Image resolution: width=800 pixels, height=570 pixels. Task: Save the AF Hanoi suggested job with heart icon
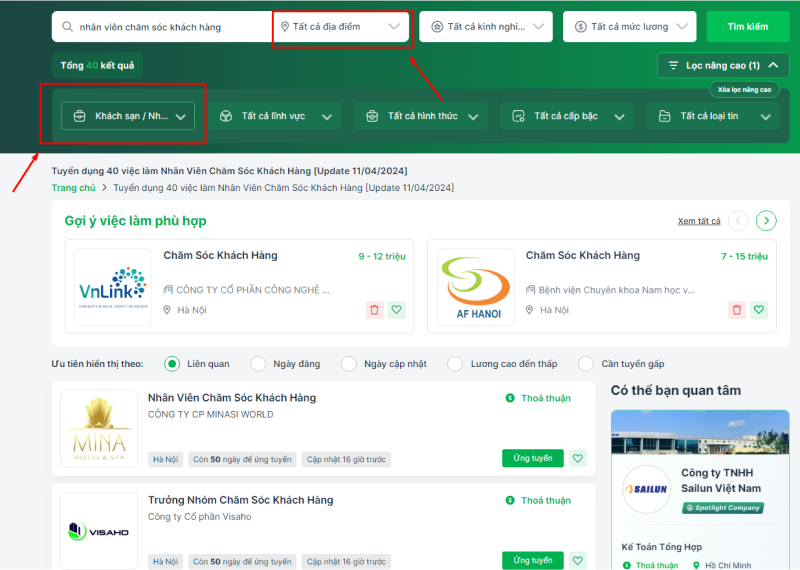(x=759, y=310)
